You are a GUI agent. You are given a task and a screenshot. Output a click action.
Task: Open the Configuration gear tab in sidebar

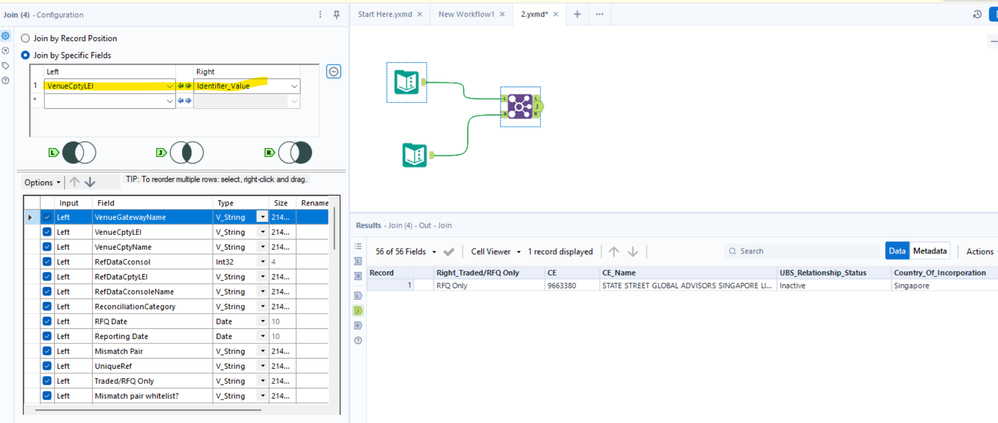(x=6, y=37)
